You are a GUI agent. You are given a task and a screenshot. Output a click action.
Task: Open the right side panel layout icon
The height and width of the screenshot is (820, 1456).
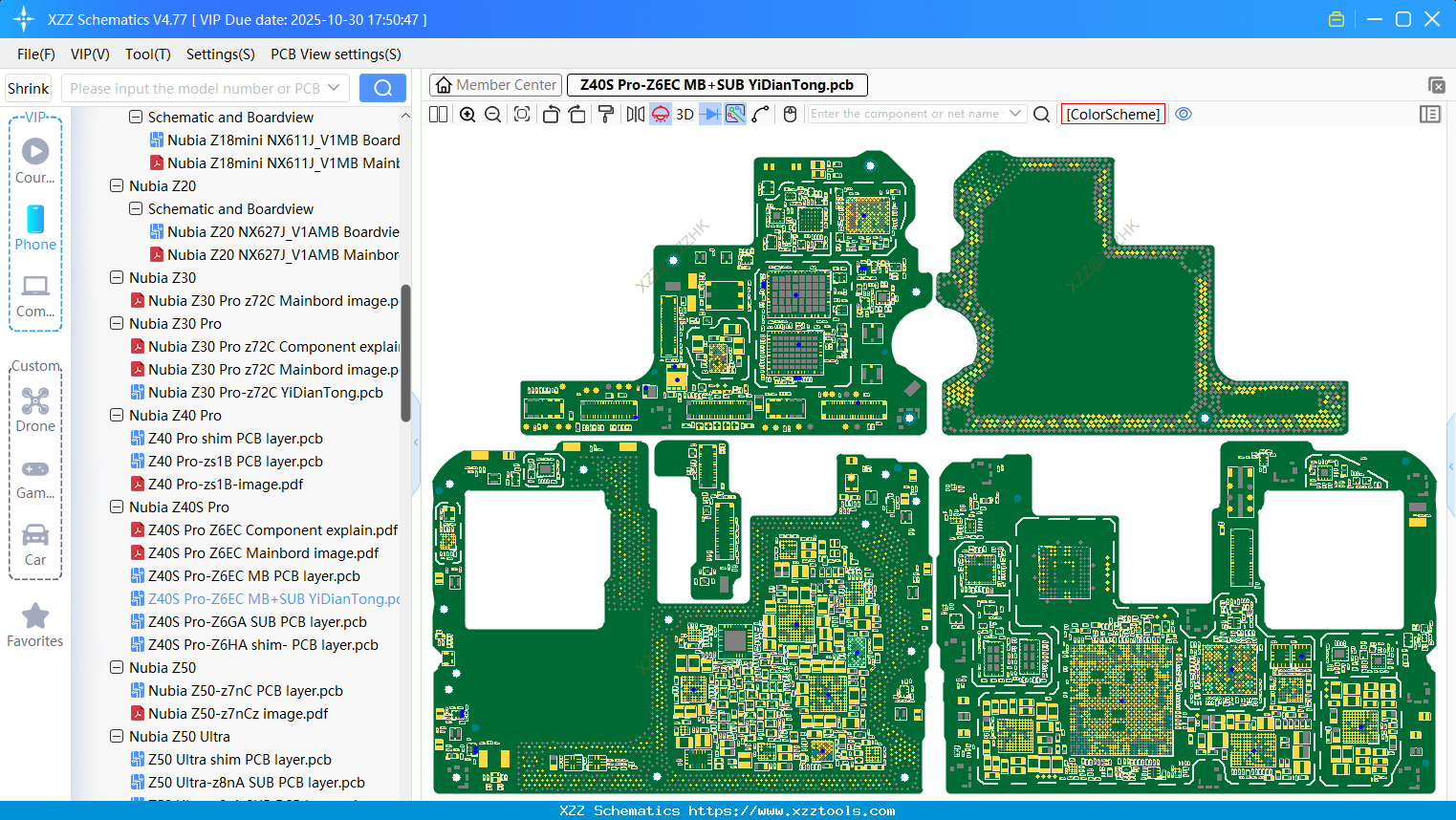[x=1430, y=115]
